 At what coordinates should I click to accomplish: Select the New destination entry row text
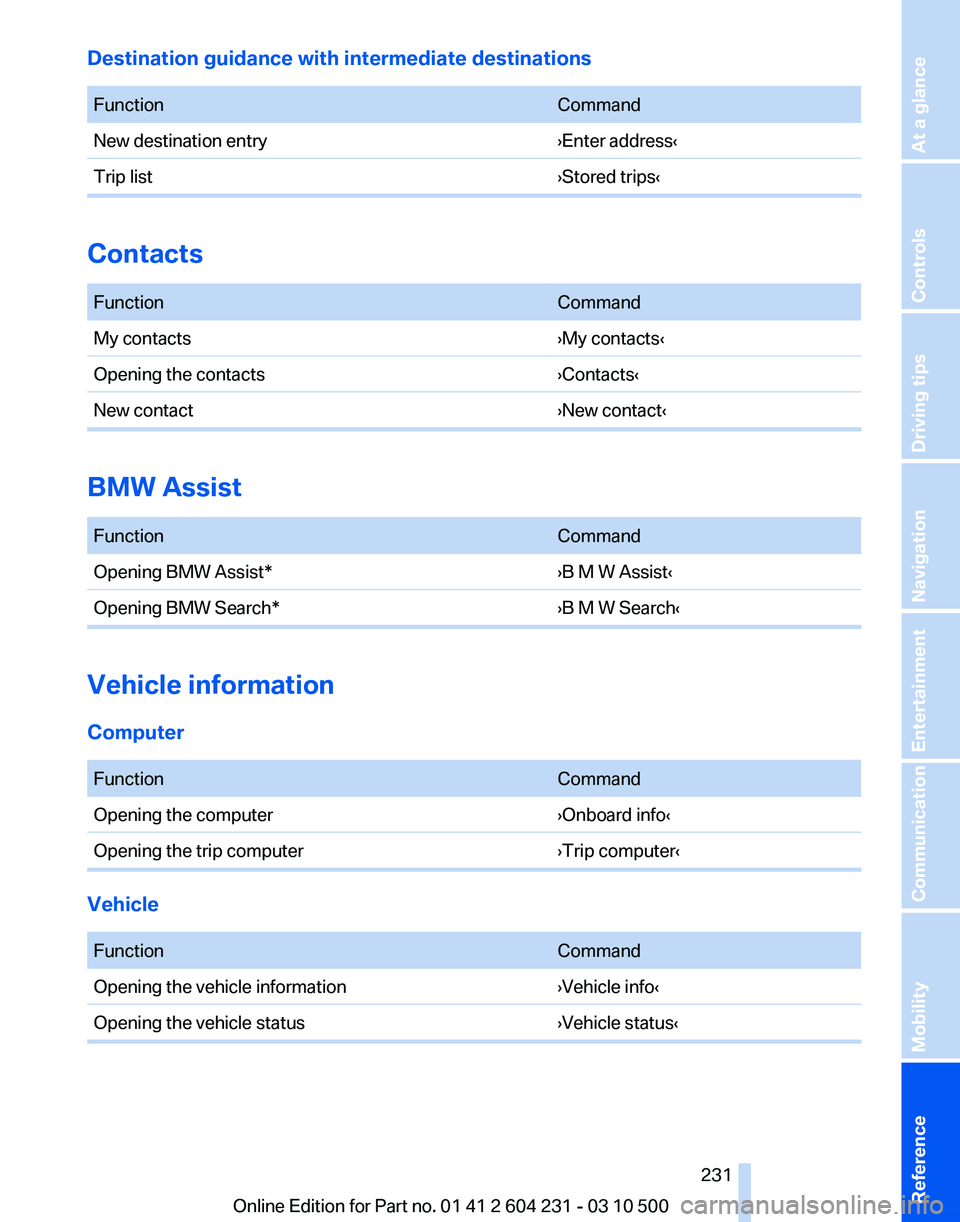pyautogui.click(x=180, y=141)
